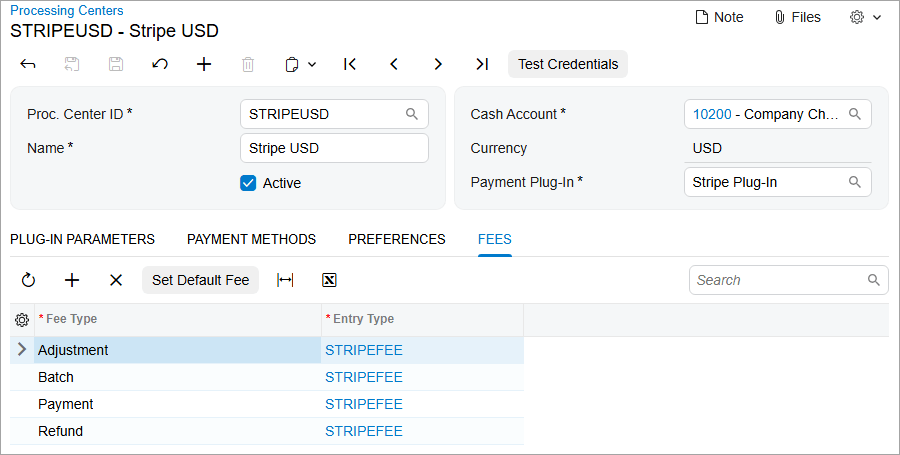
Task: Click the Proc. Center ID field
Action: click(334, 114)
